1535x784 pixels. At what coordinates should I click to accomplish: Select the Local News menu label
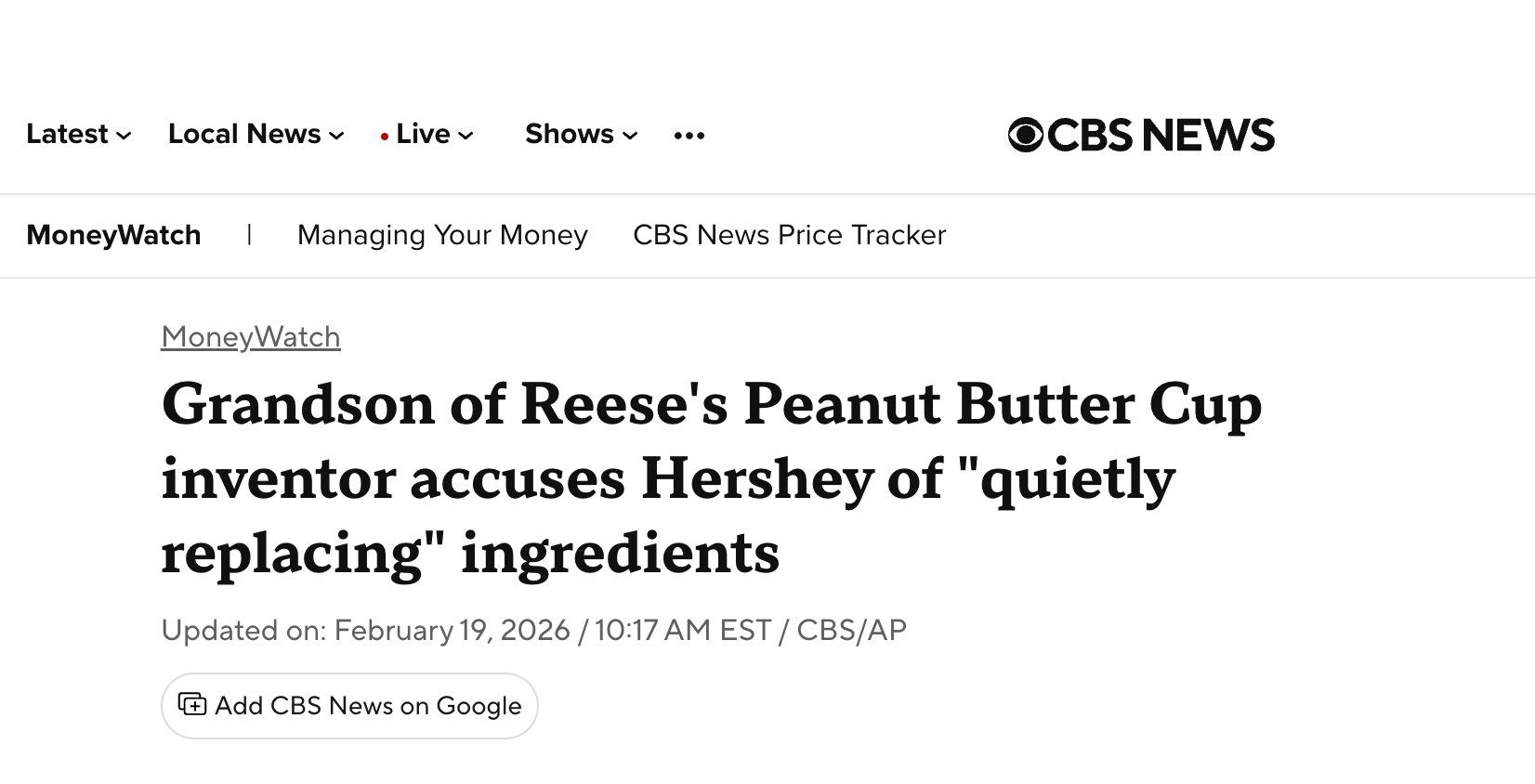pos(244,134)
